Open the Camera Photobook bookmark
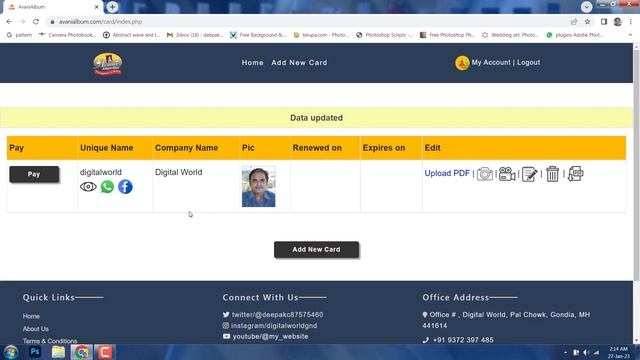This screenshot has width=640, height=360. (67, 35)
